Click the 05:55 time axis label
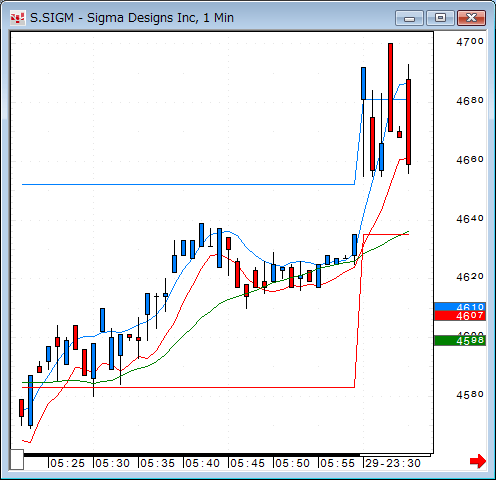Viewport: 496px width, 480px height. (337, 463)
